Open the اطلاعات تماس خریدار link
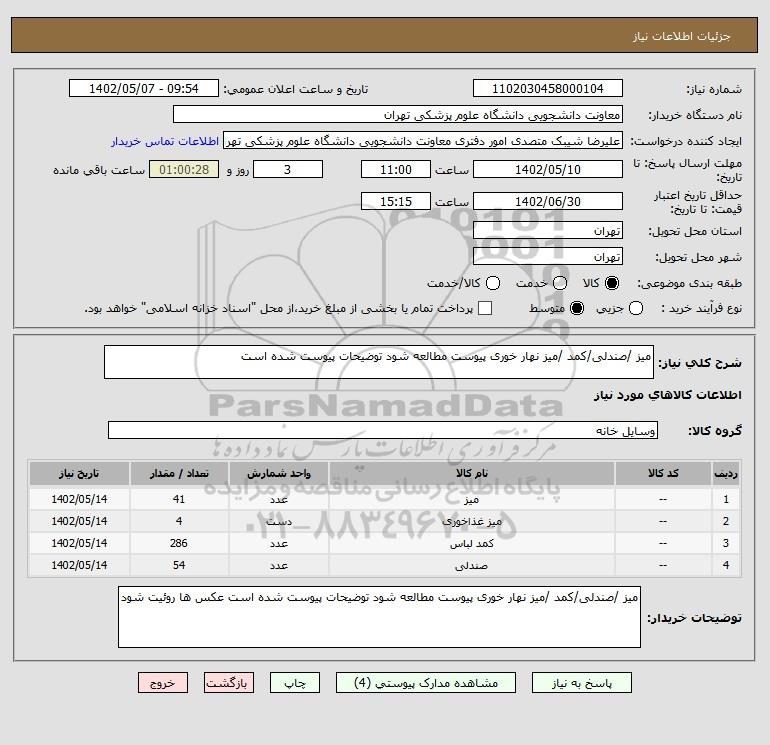Image resolution: width=770 pixels, height=745 pixels. point(165,141)
